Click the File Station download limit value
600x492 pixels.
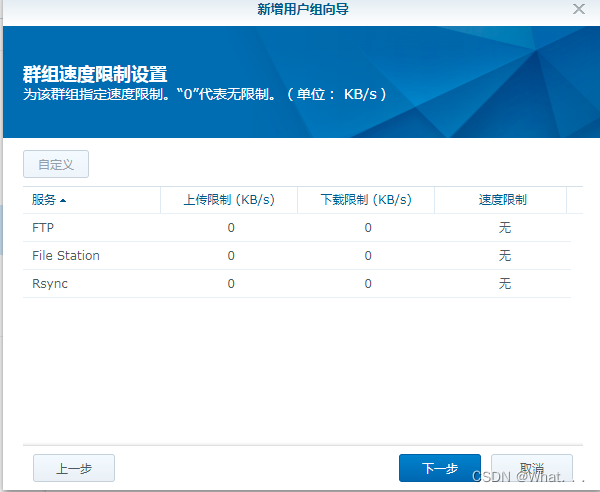point(368,256)
